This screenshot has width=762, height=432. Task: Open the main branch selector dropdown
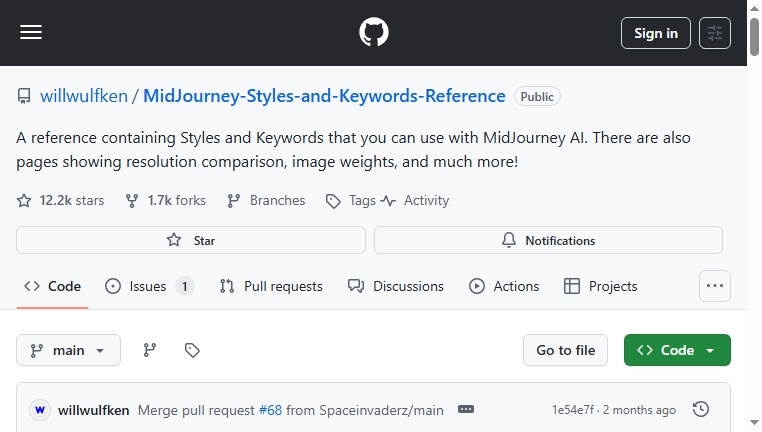coord(69,350)
